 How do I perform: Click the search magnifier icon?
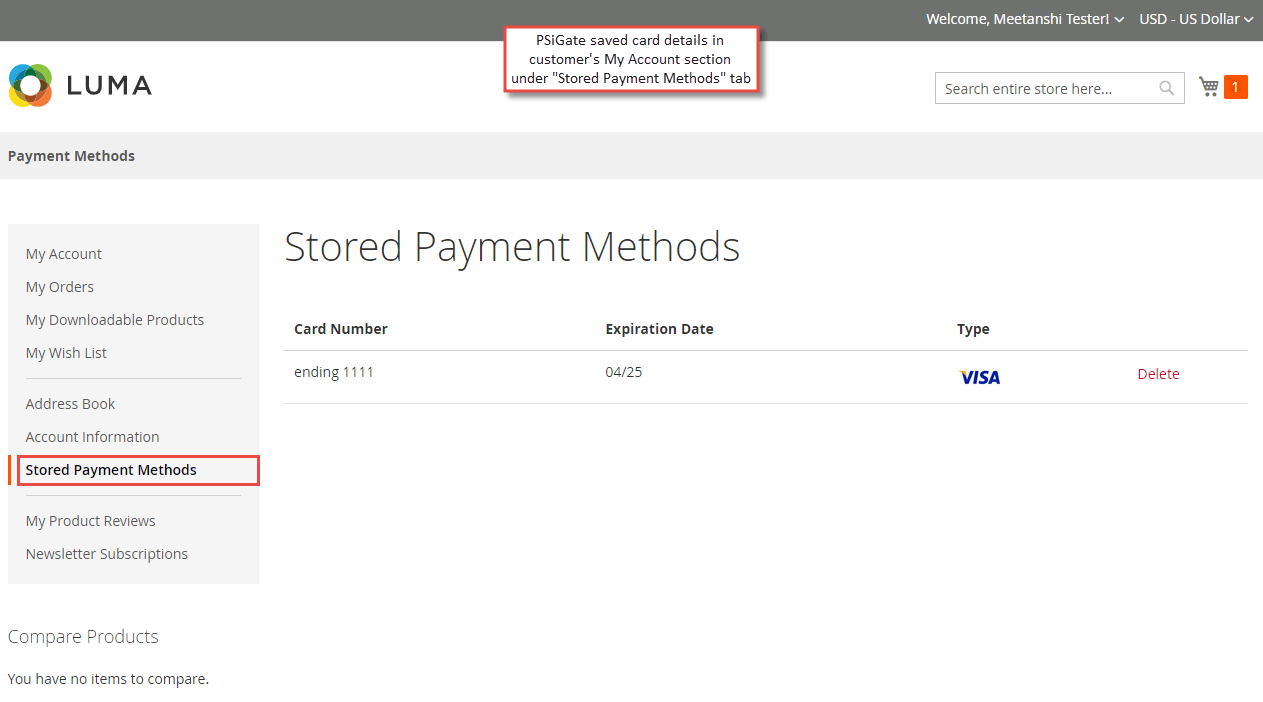click(1166, 88)
